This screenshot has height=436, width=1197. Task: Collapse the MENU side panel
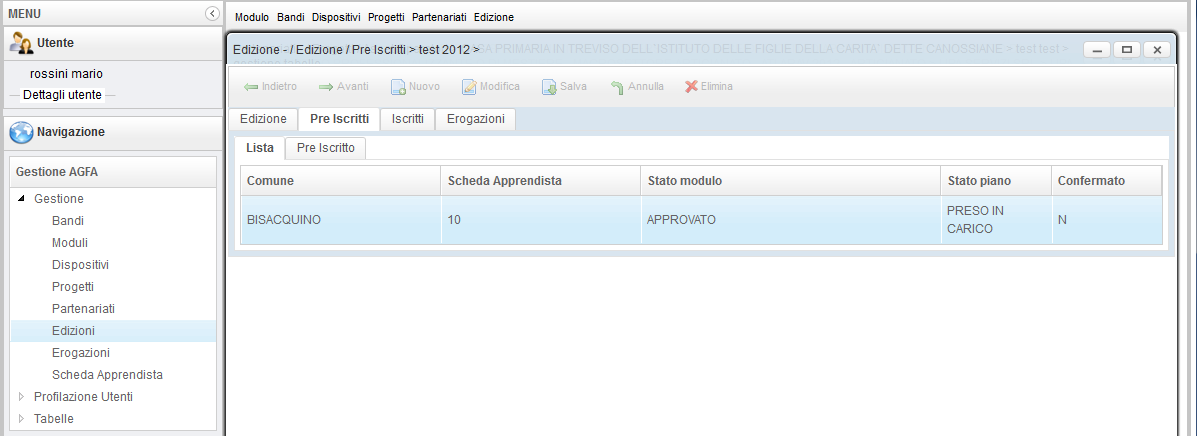211,13
